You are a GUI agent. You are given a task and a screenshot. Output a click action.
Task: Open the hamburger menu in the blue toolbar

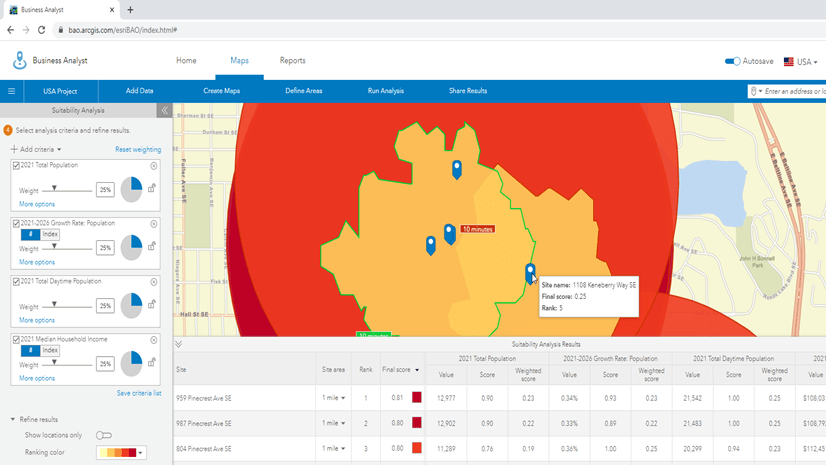tap(12, 91)
